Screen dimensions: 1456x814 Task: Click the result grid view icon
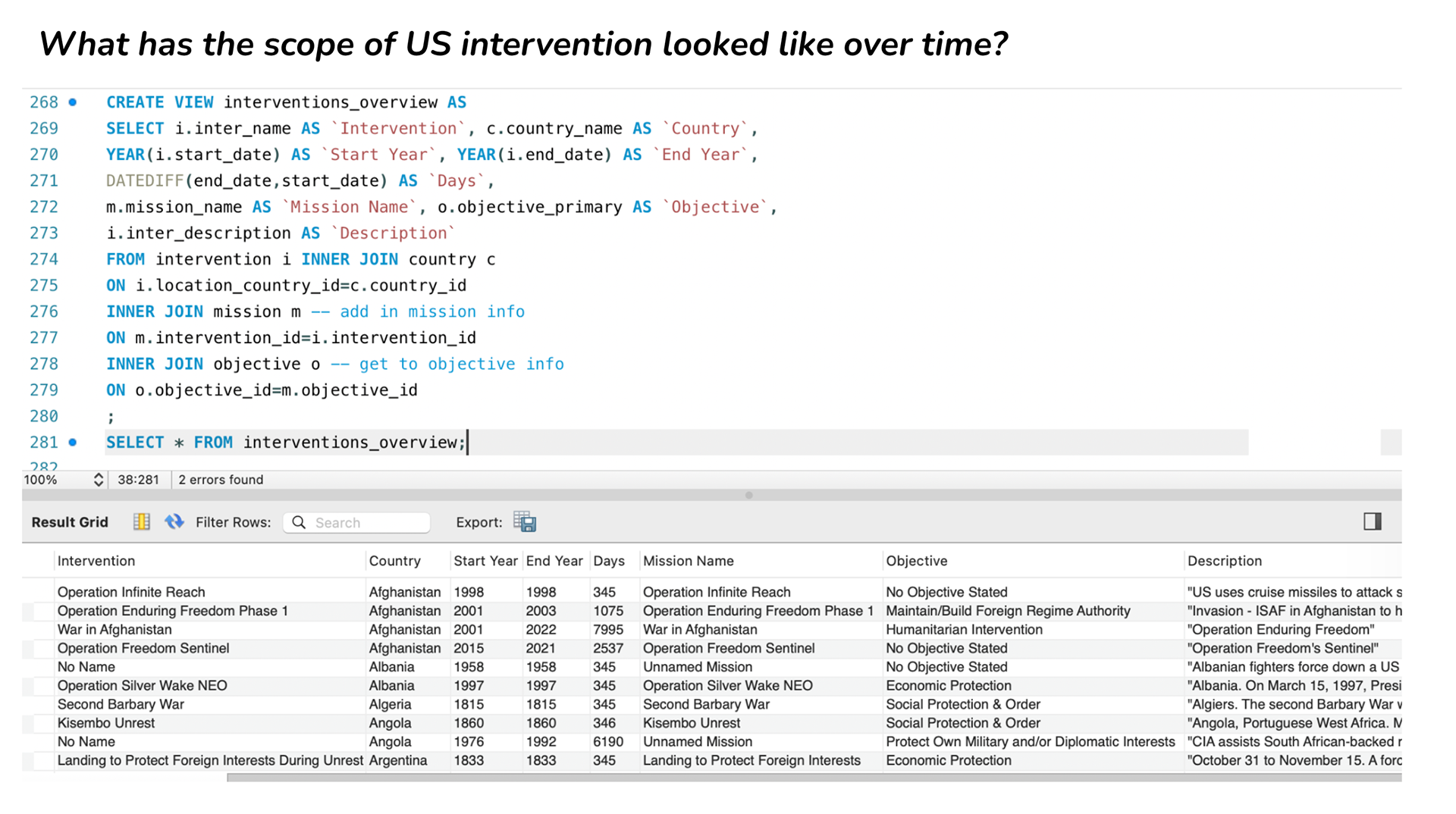tap(142, 521)
